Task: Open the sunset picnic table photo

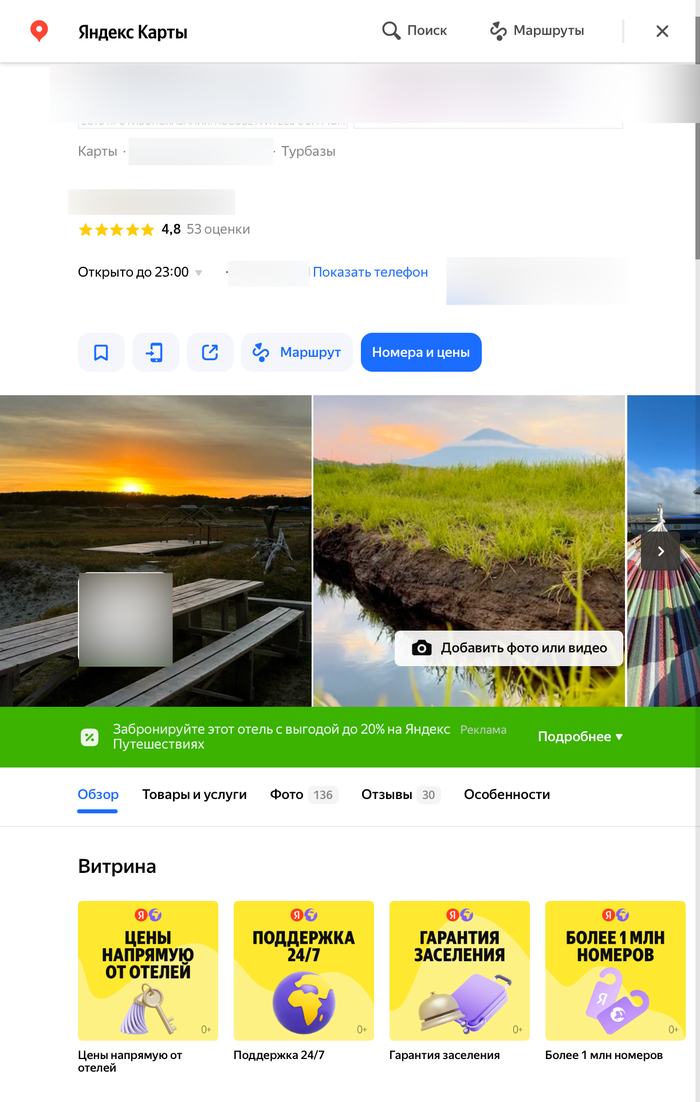Action: click(x=155, y=550)
